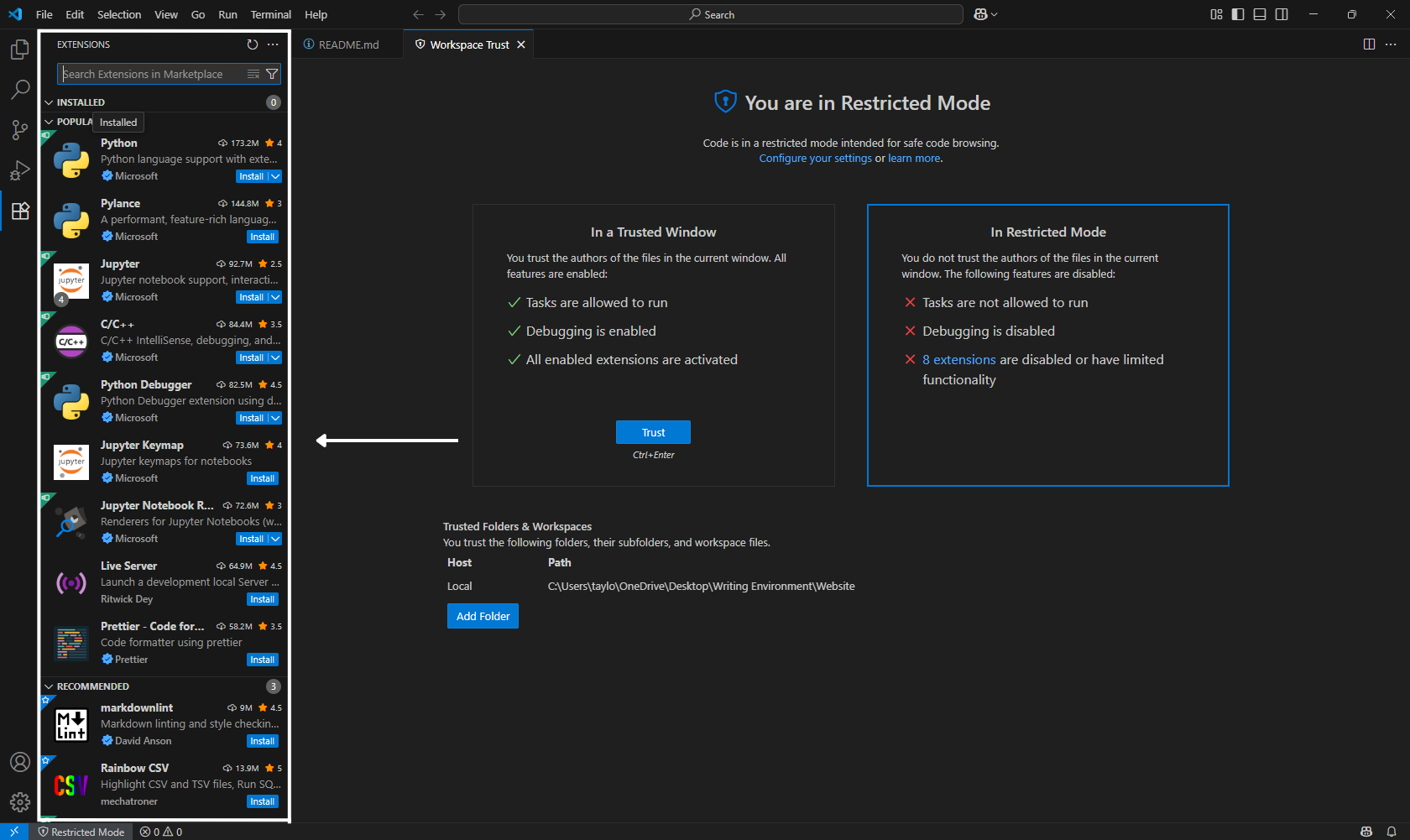Open the Terminal menu
The width and height of the screenshot is (1410, 840).
(271, 14)
